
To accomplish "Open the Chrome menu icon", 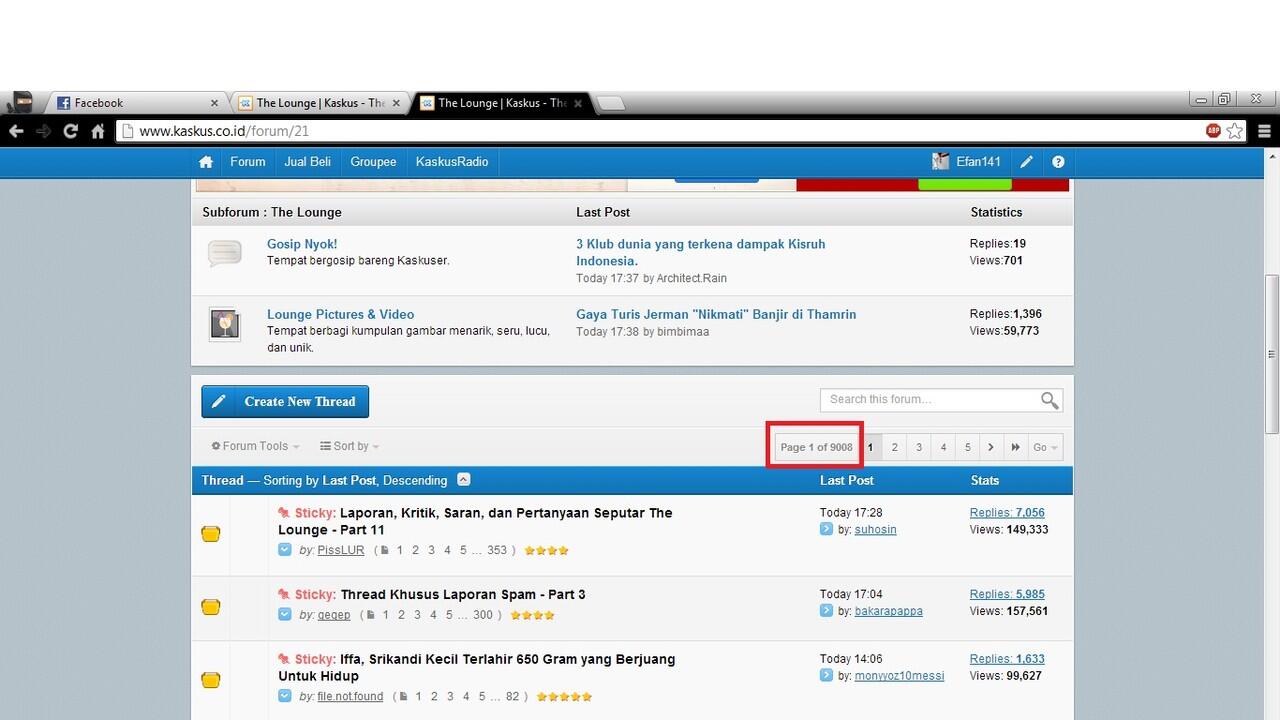I will point(1264,131).
